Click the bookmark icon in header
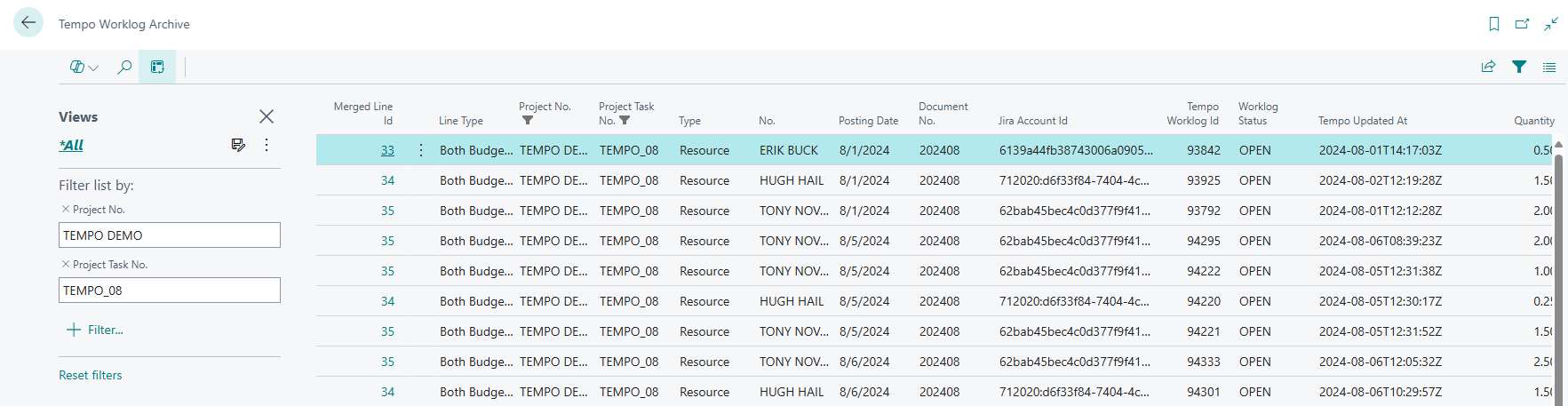Viewport: 1568px width, 406px height. (x=1494, y=24)
